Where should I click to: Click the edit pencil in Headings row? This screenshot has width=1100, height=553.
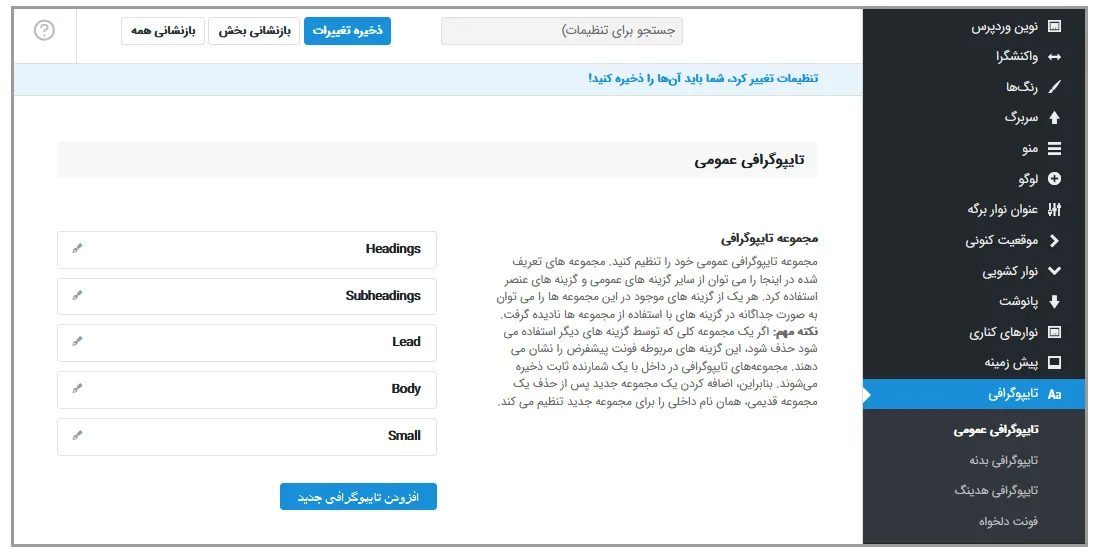pyautogui.click(x=77, y=248)
